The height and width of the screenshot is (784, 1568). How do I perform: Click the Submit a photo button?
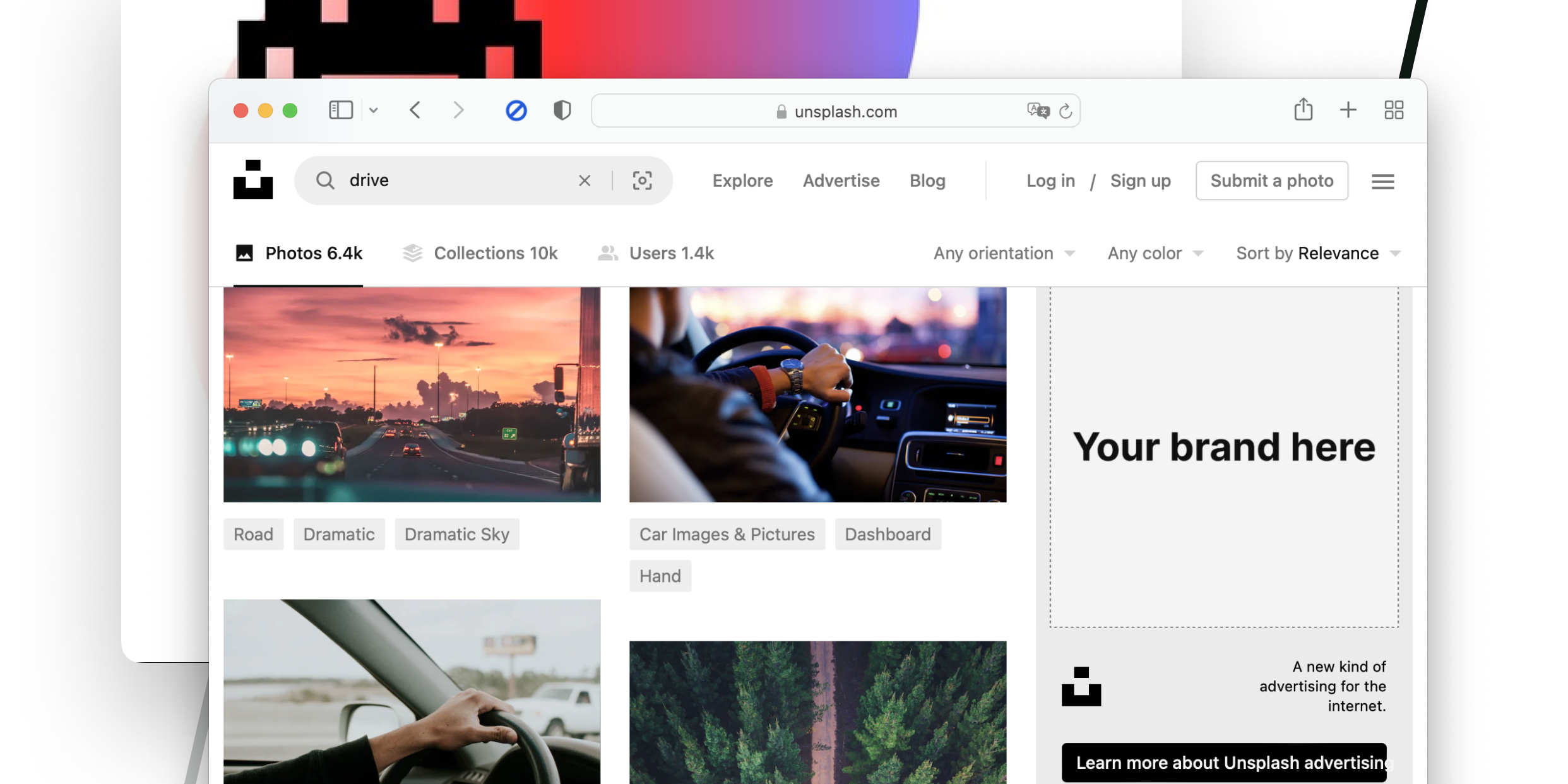coord(1271,181)
